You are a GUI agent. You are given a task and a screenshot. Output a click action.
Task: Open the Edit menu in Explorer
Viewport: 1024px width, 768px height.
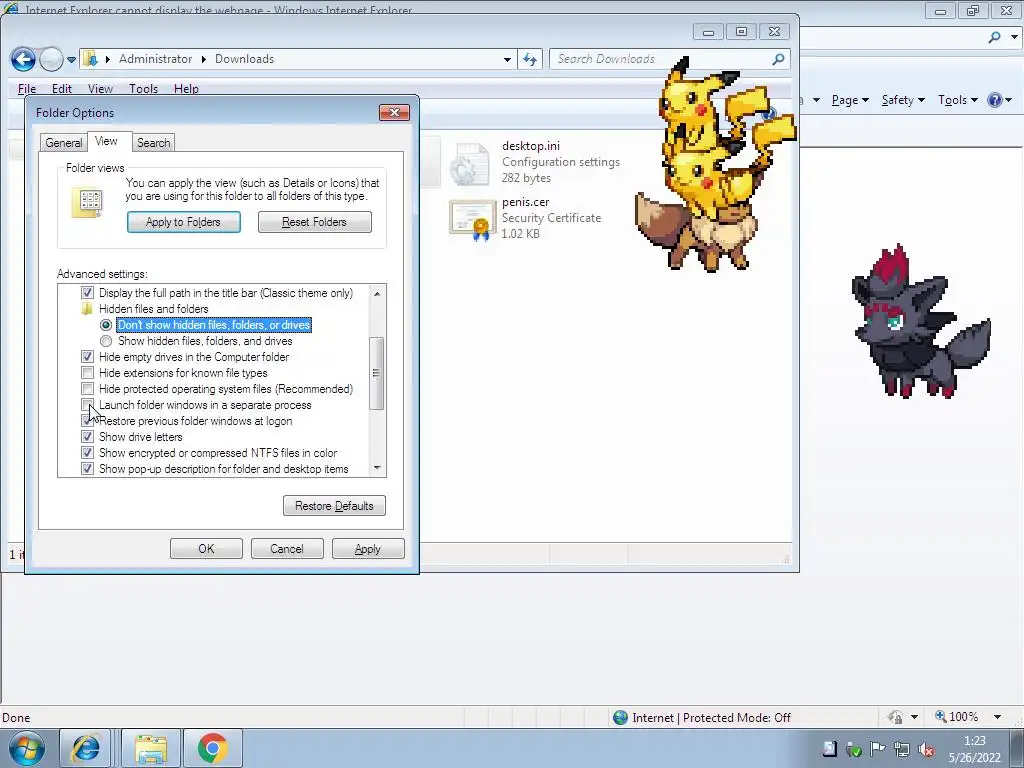(62, 89)
